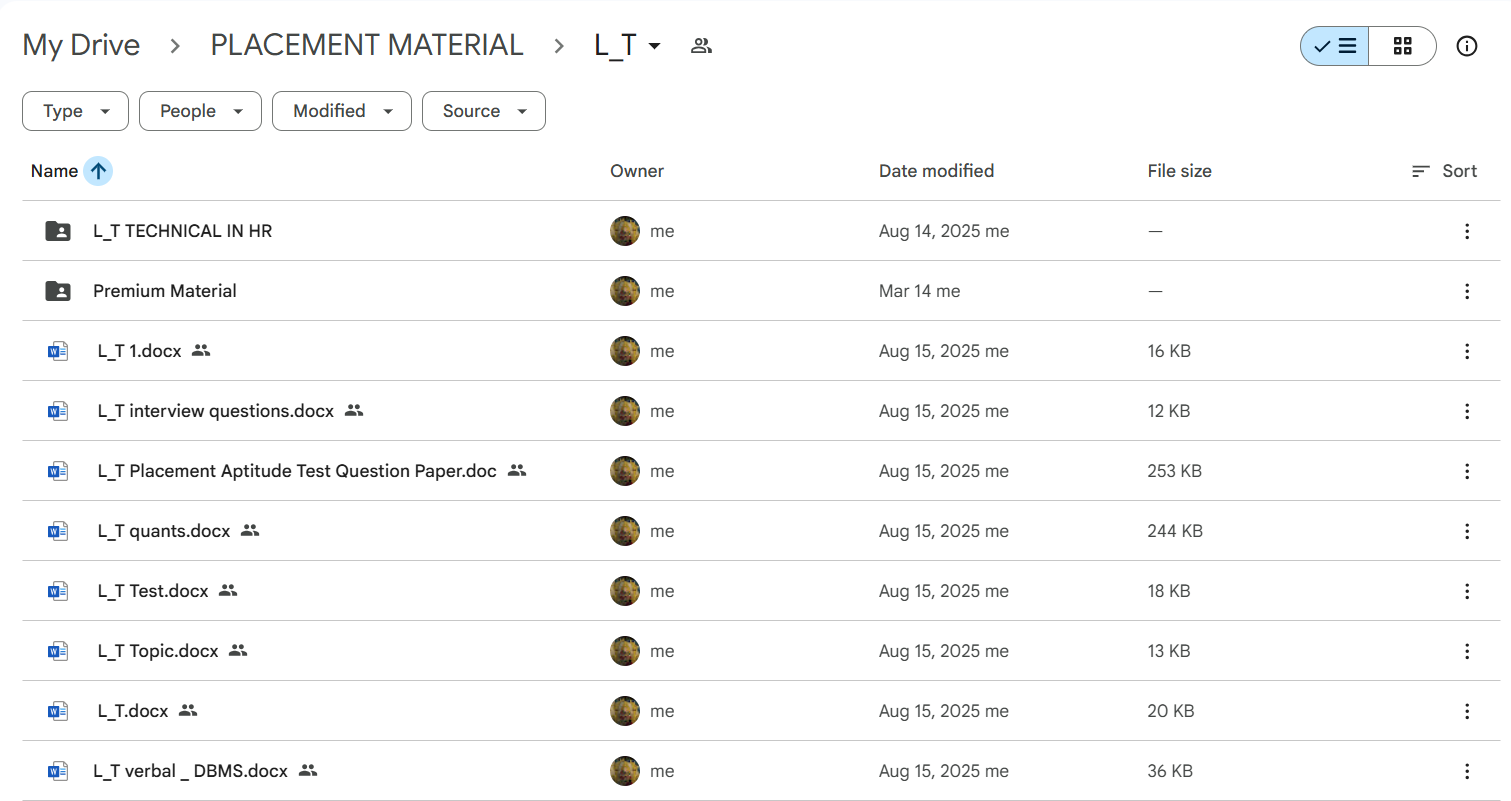Click the shared-people icon beside L_T folder title
Screen dimensions: 1511x801
tap(701, 46)
